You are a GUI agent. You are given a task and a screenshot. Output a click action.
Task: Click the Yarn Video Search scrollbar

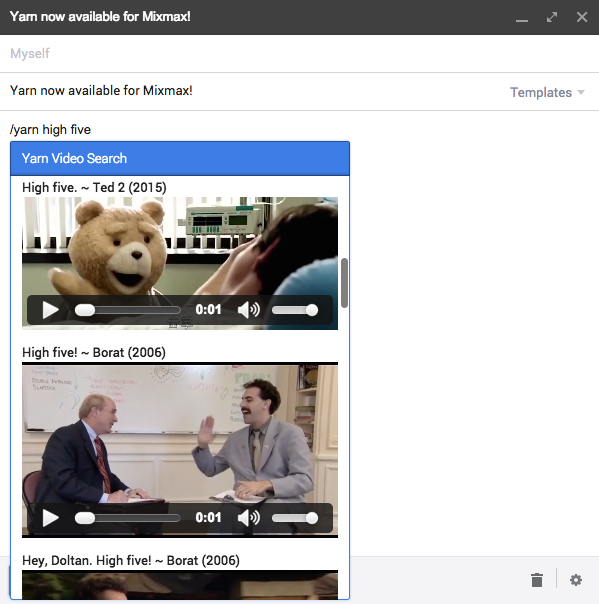(x=344, y=283)
